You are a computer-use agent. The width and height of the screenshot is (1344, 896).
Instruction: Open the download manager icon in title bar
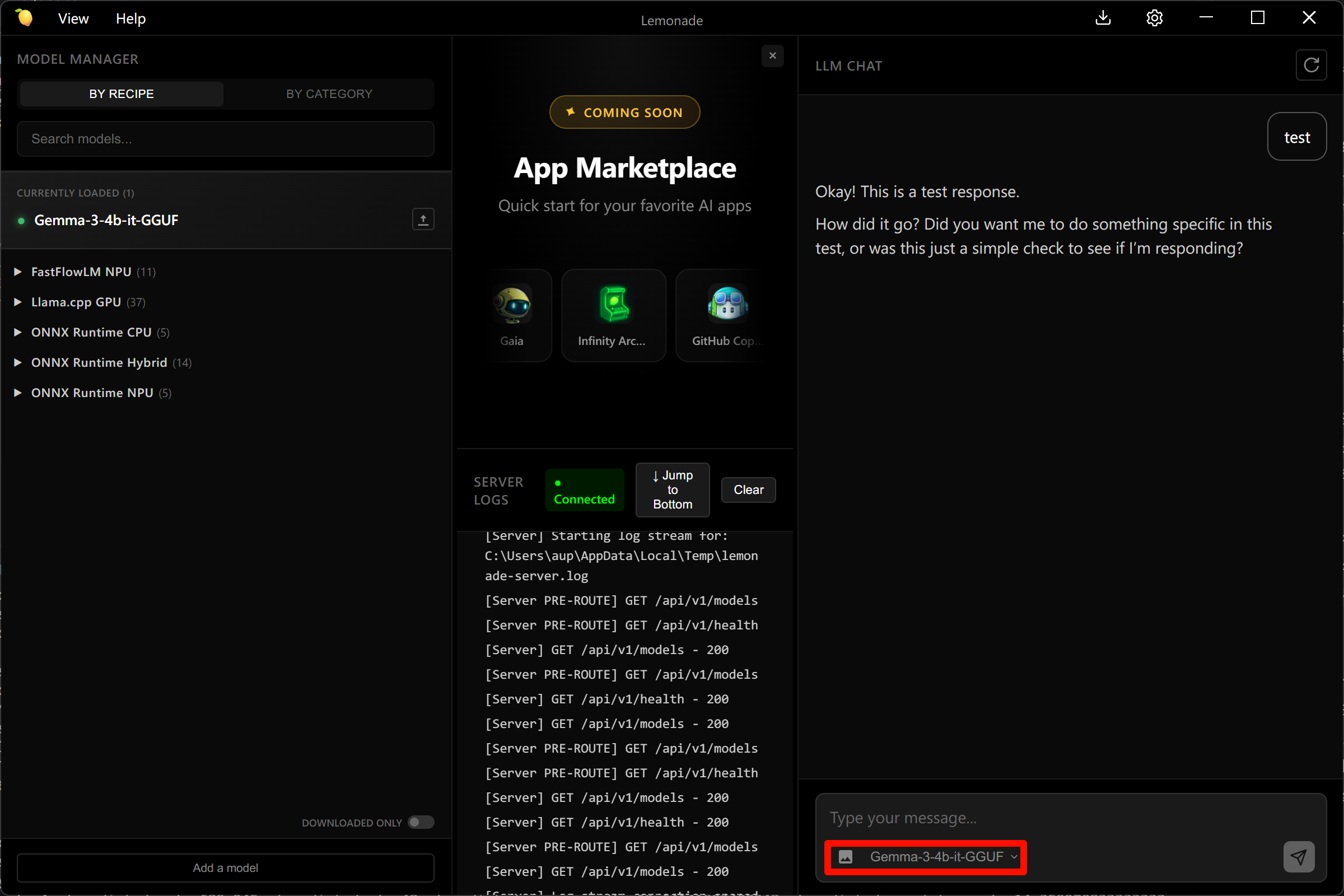point(1103,18)
